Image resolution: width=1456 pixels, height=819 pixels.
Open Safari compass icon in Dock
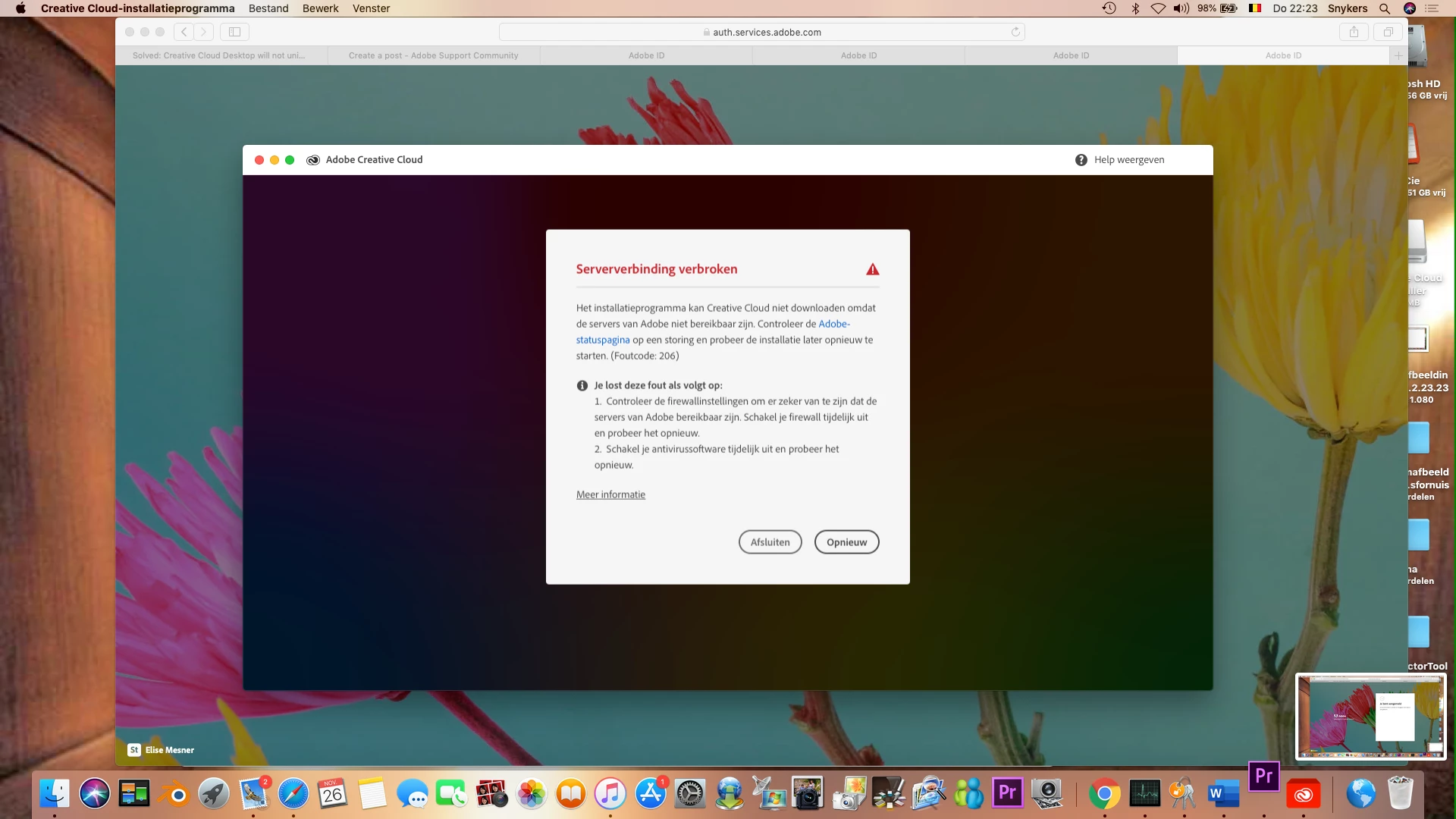293,794
